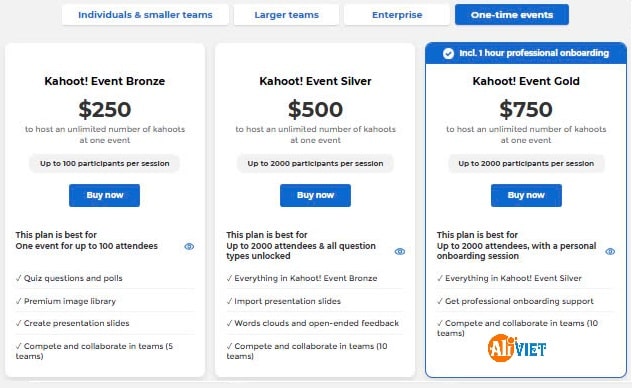Select the One-time events tab
Viewport: 632px width, 388px height.
[512, 15]
